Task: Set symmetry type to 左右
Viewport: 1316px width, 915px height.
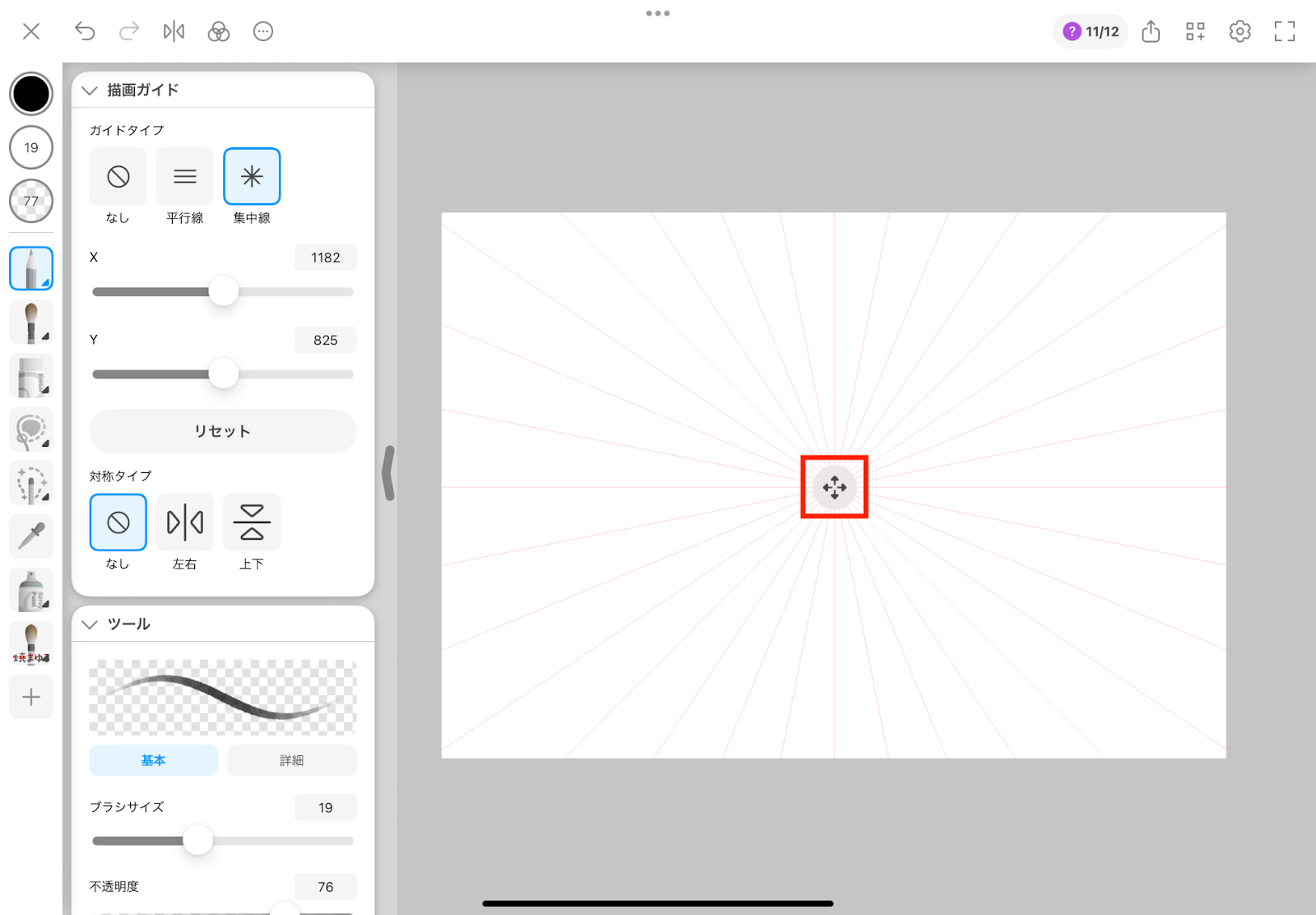Action: pyautogui.click(x=185, y=523)
